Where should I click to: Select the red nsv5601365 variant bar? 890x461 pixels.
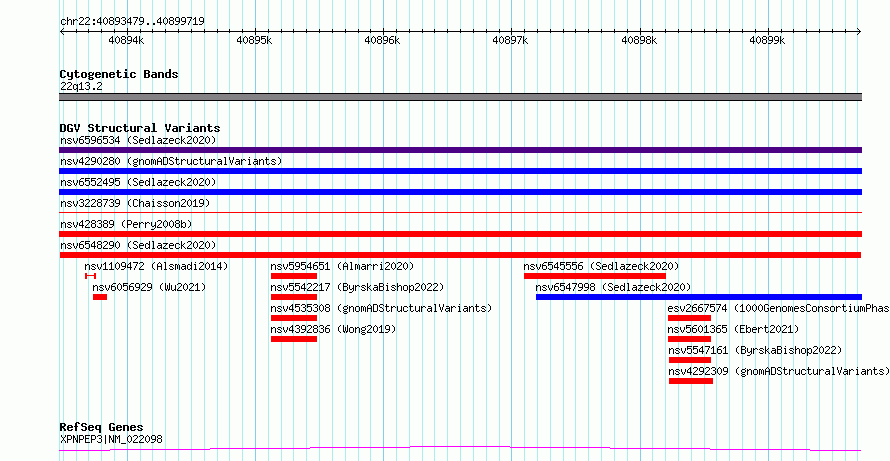[x=690, y=339]
